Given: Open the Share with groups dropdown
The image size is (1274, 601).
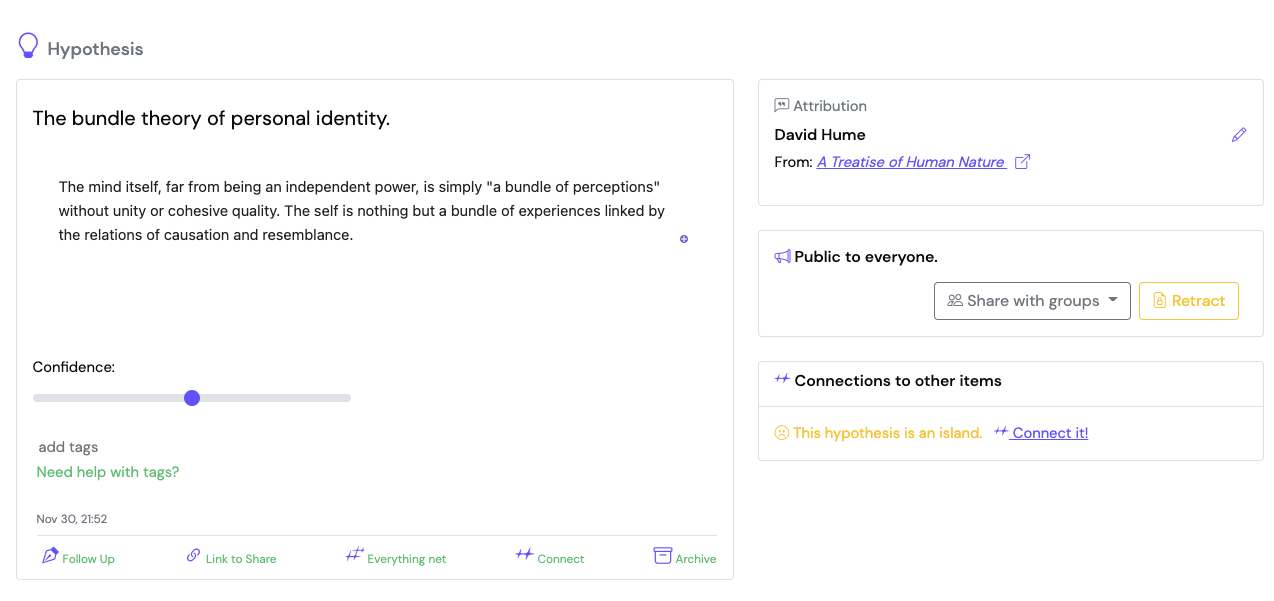Looking at the screenshot, I should click(x=1032, y=301).
